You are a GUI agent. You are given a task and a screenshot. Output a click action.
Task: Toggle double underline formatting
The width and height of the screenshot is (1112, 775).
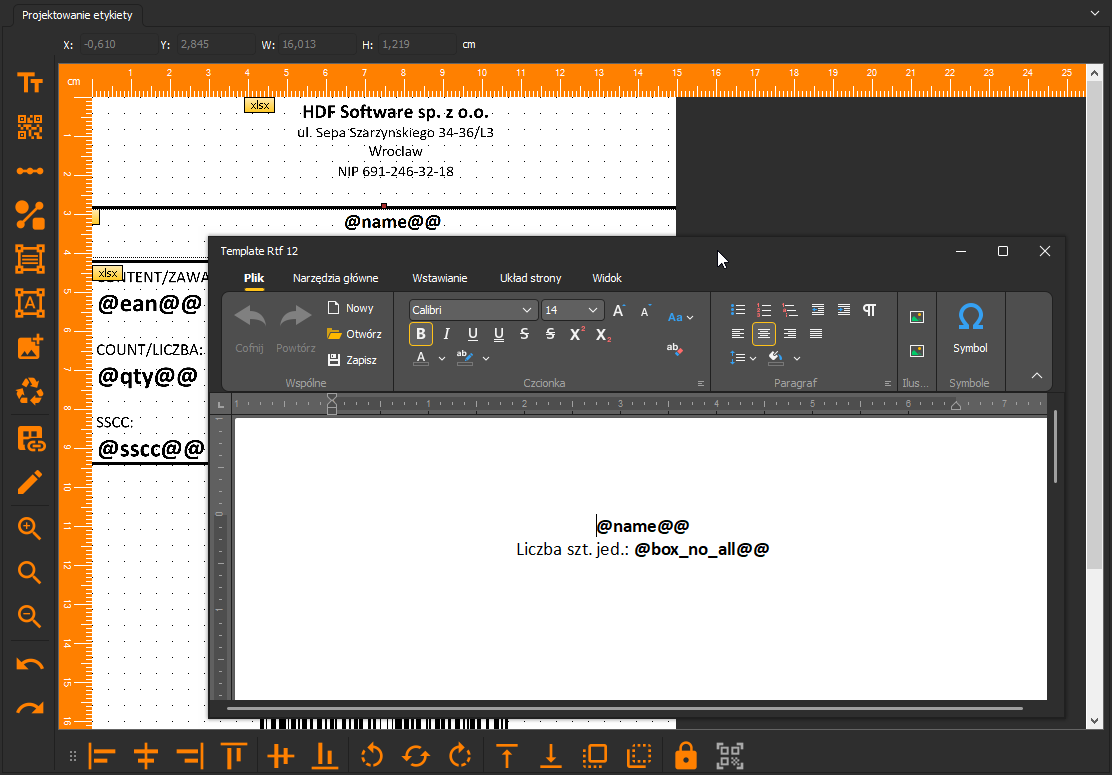pos(499,334)
